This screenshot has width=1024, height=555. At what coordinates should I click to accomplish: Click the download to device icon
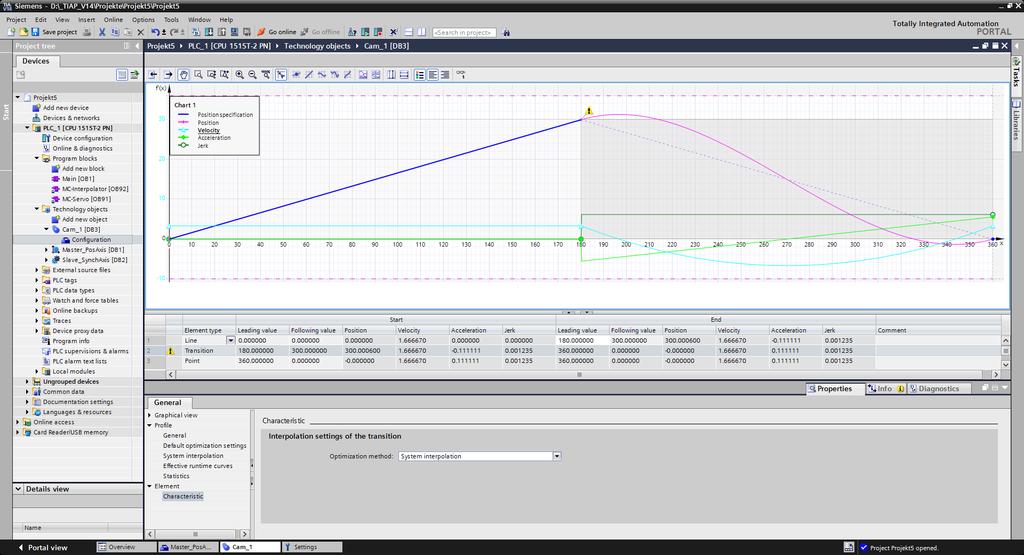209,32
